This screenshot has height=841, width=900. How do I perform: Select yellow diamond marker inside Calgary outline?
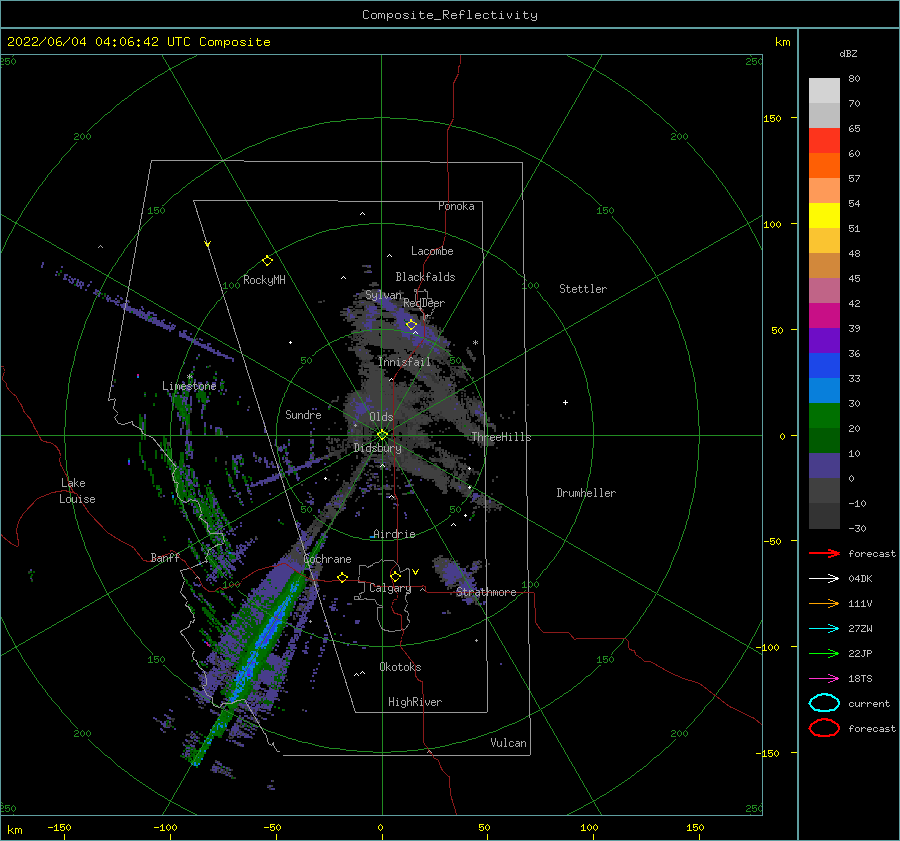coord(395,576)
